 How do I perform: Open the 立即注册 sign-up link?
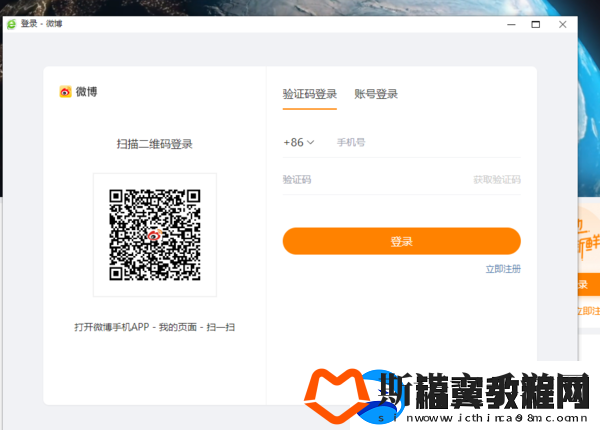click(503, 269)
